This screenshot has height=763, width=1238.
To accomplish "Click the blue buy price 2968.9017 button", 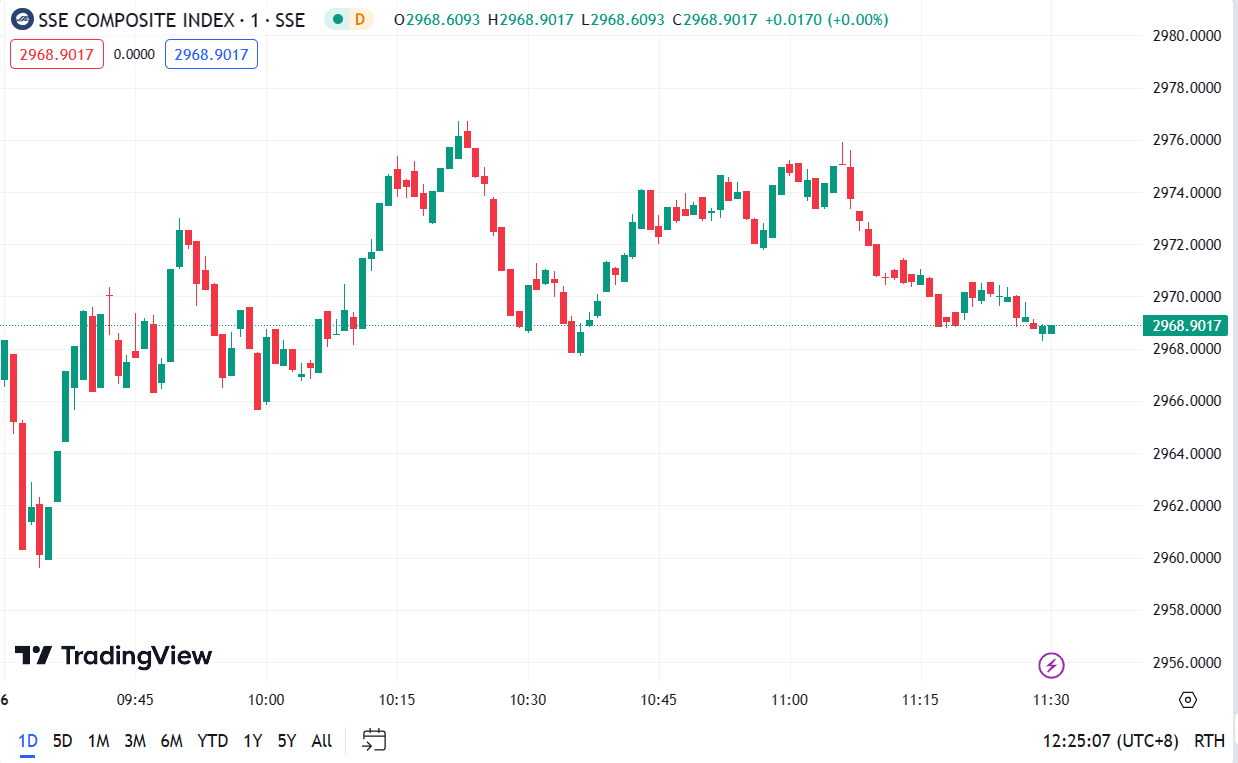I will click(x=211, y=54).
